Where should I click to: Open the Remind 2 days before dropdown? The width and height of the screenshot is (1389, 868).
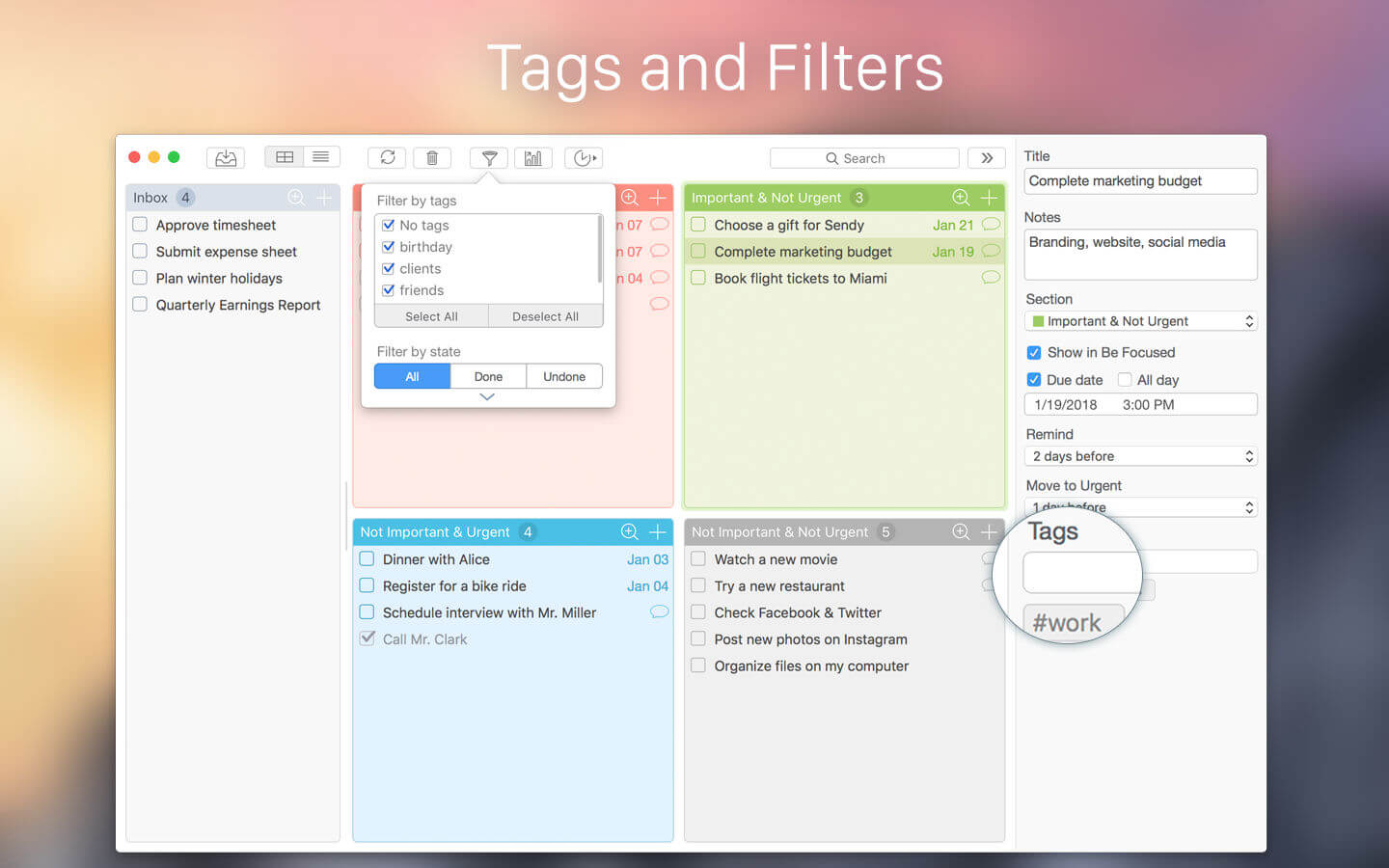click(1141, 456)
